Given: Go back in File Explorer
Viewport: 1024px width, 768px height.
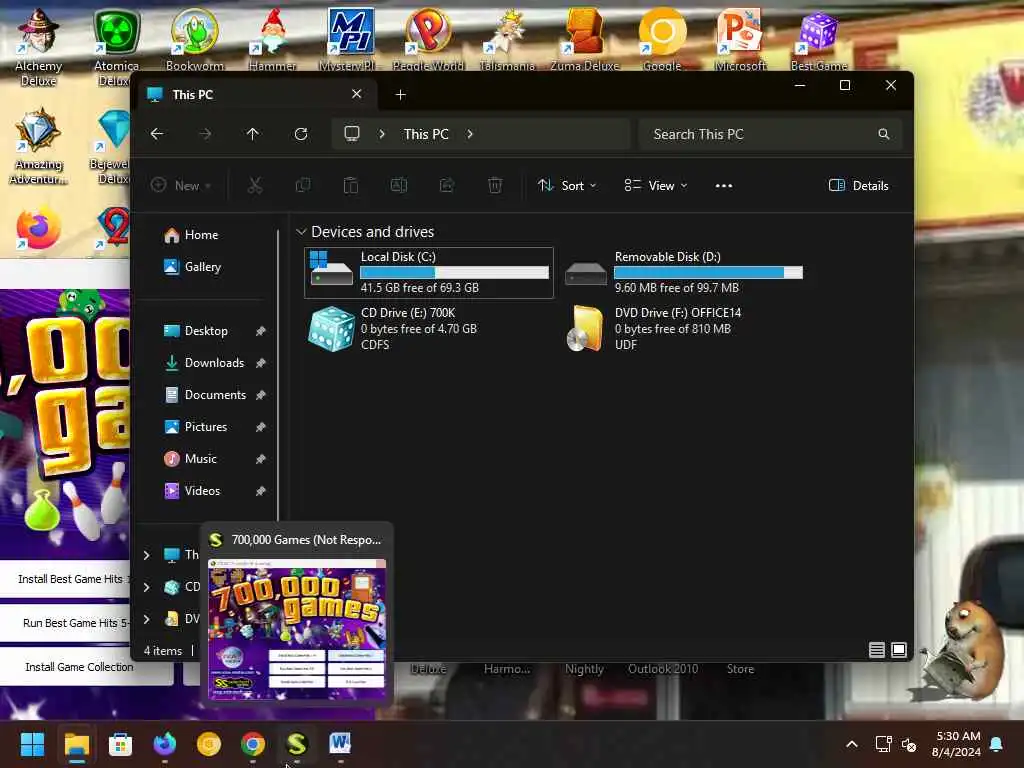Looking at the screenshot, I should click(157, 134).
